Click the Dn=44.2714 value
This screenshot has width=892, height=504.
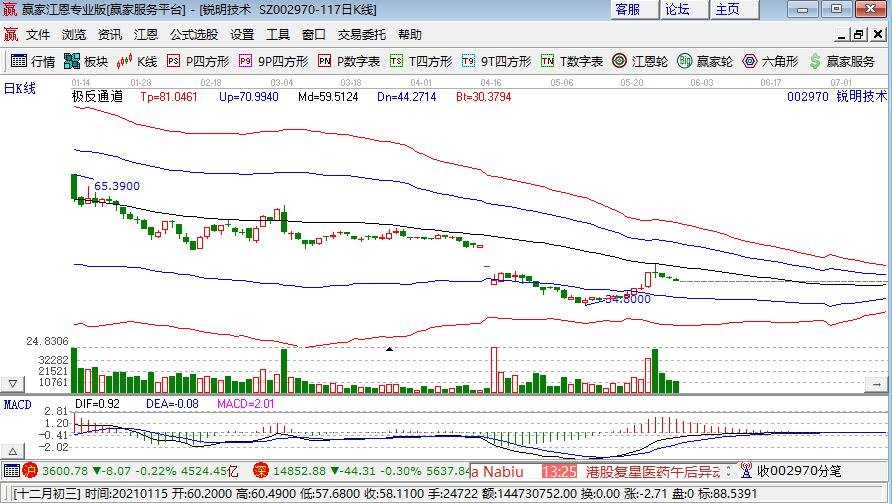tap(407, 97)
